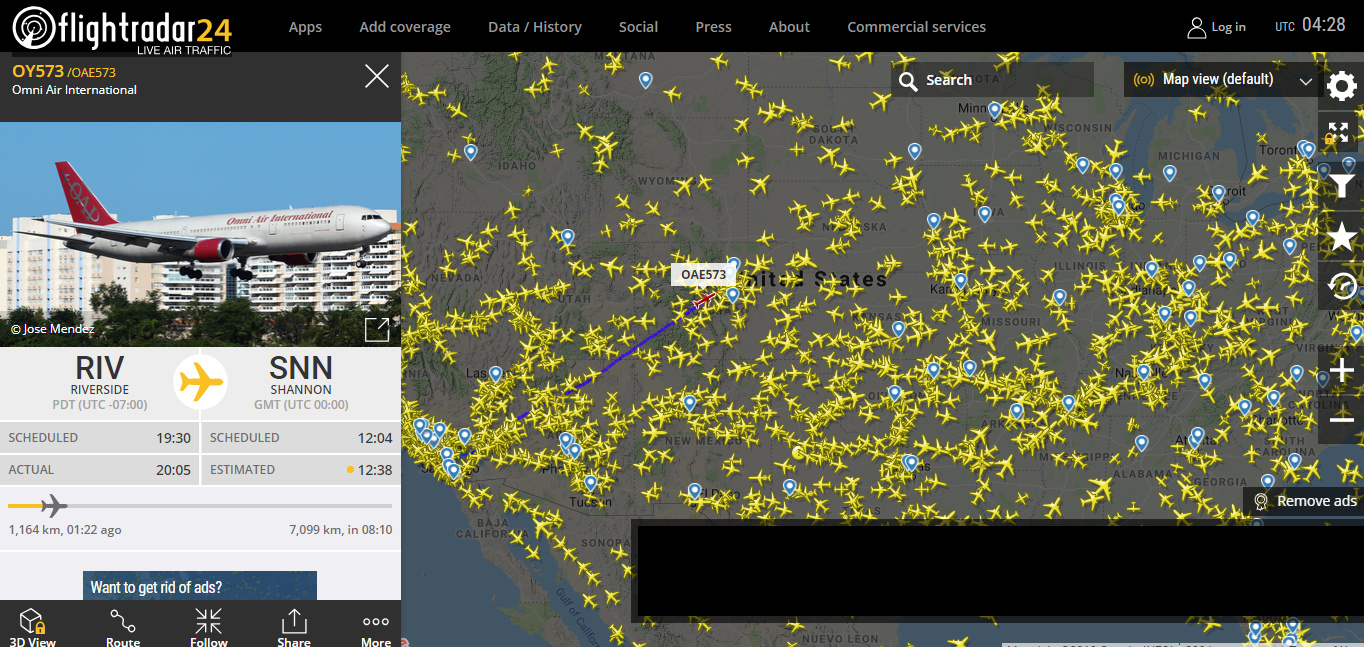This screenshot has height=647, width=1364.
Task: Open the settings gear icon
Action: point(1341,87)
